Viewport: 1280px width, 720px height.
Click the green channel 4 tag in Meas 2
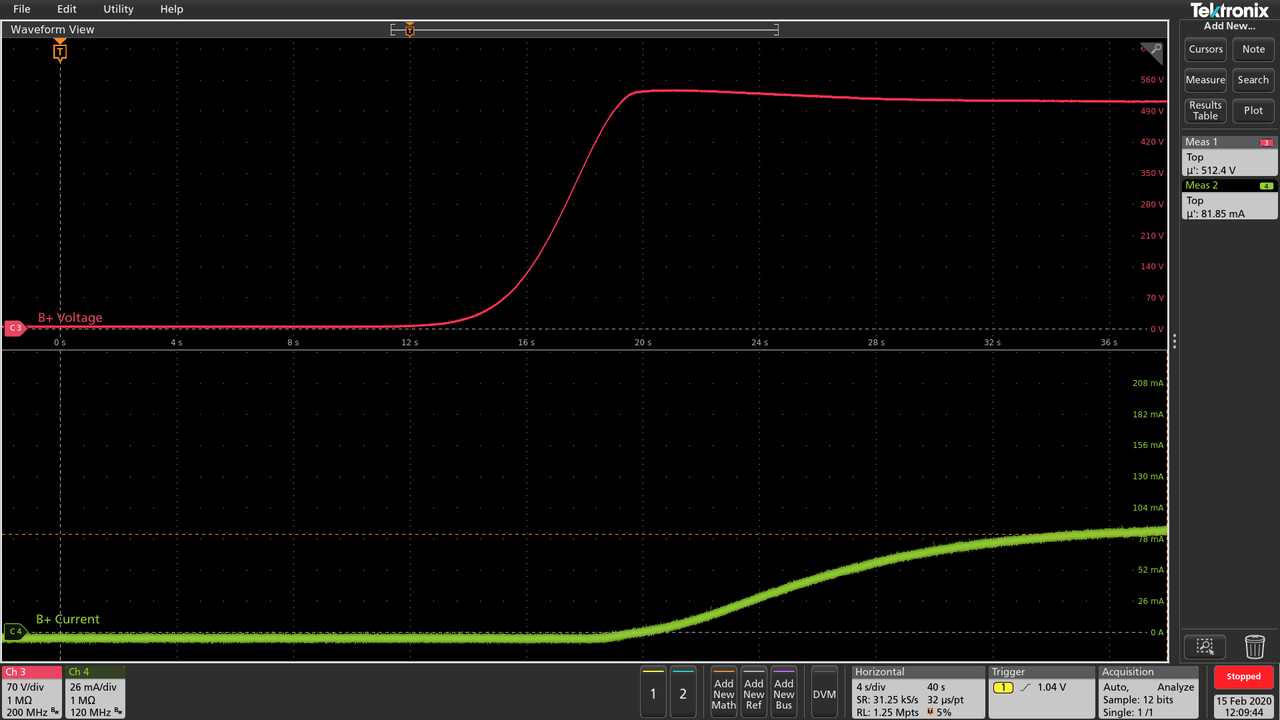click(x=1266, y=186)
